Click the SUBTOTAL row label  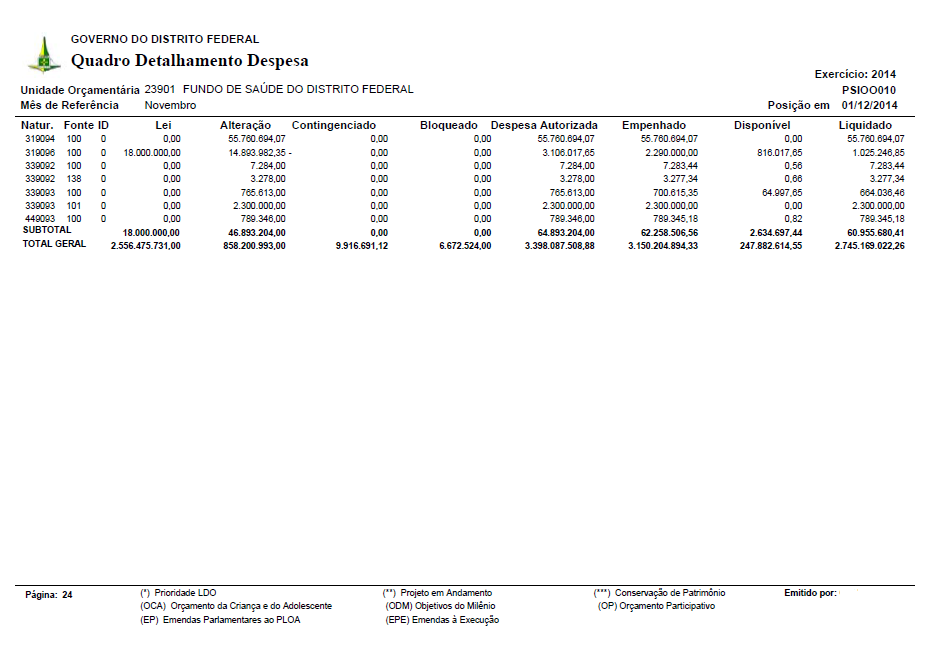click(47, 230)
